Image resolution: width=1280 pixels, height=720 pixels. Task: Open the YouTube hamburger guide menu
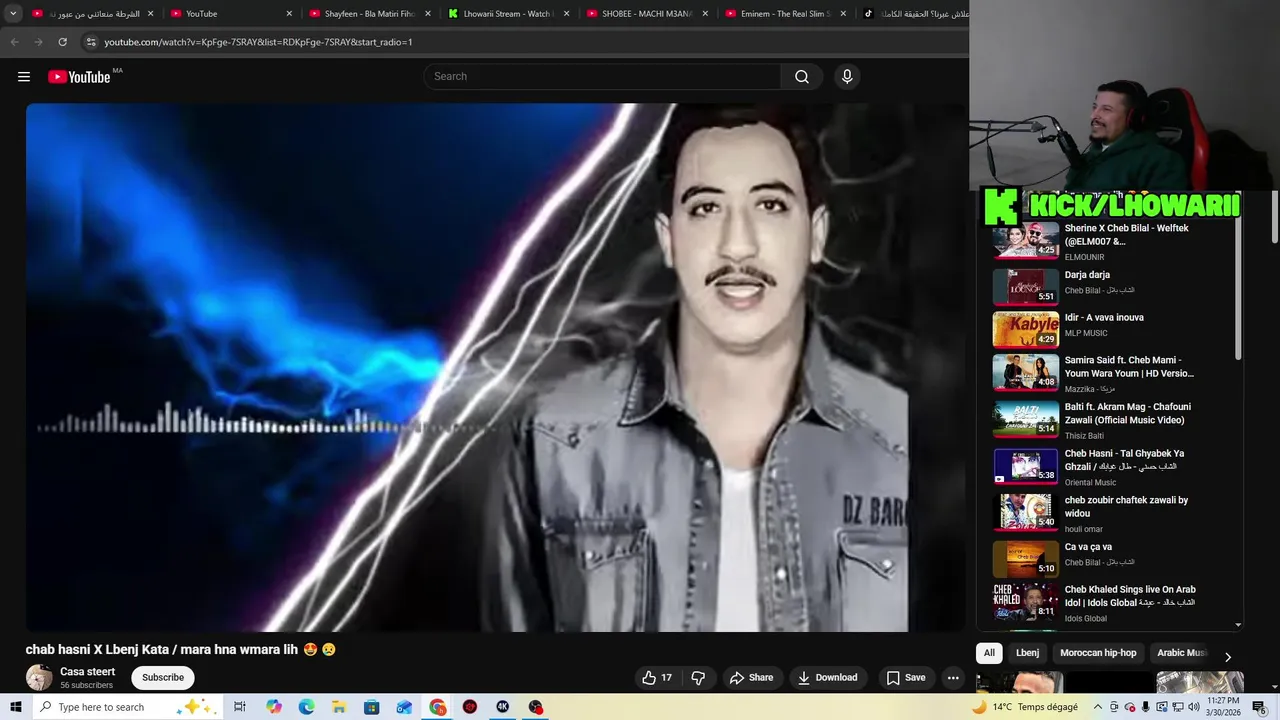point(24,77)
